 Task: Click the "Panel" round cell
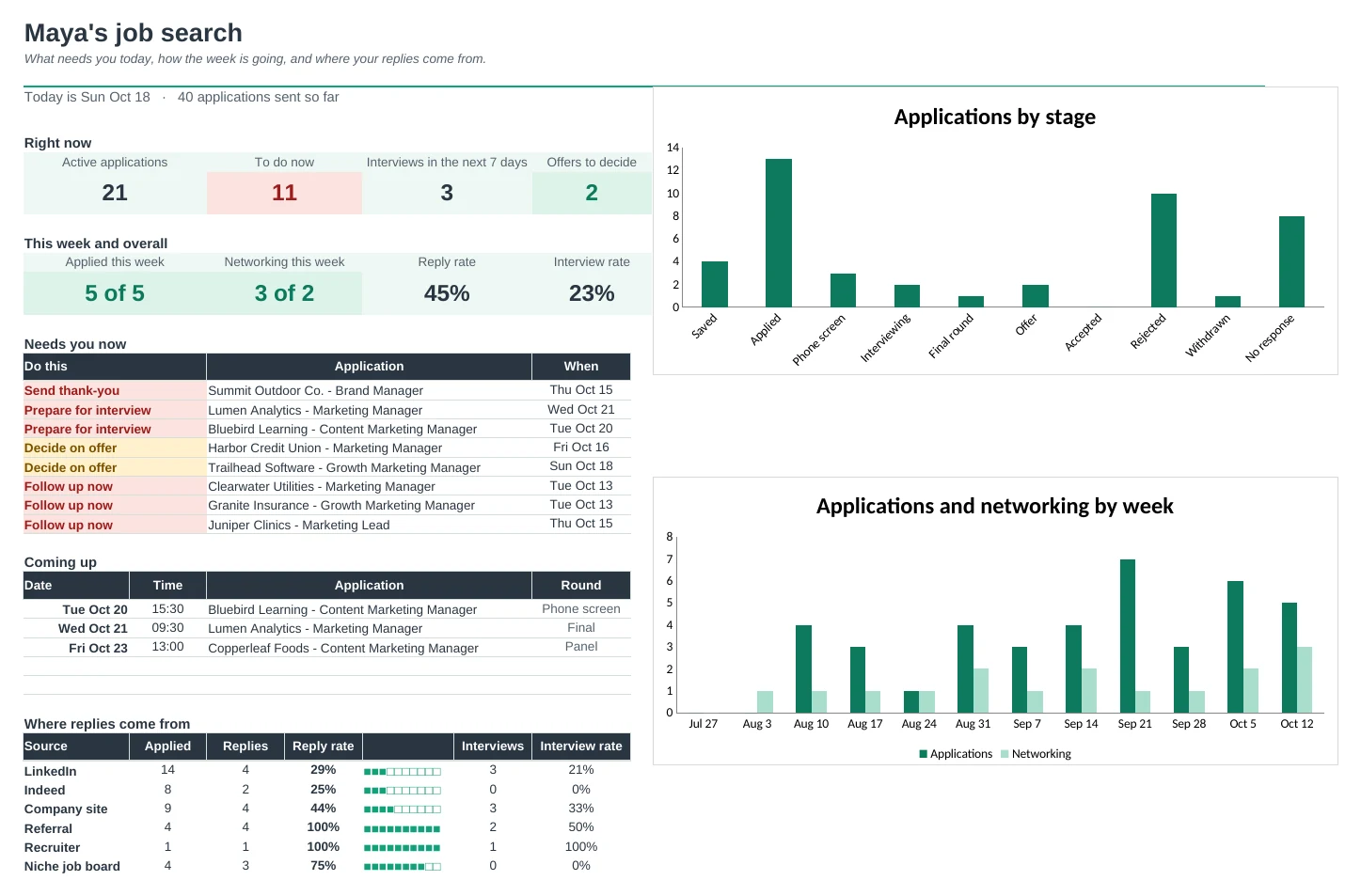[581, 647]
